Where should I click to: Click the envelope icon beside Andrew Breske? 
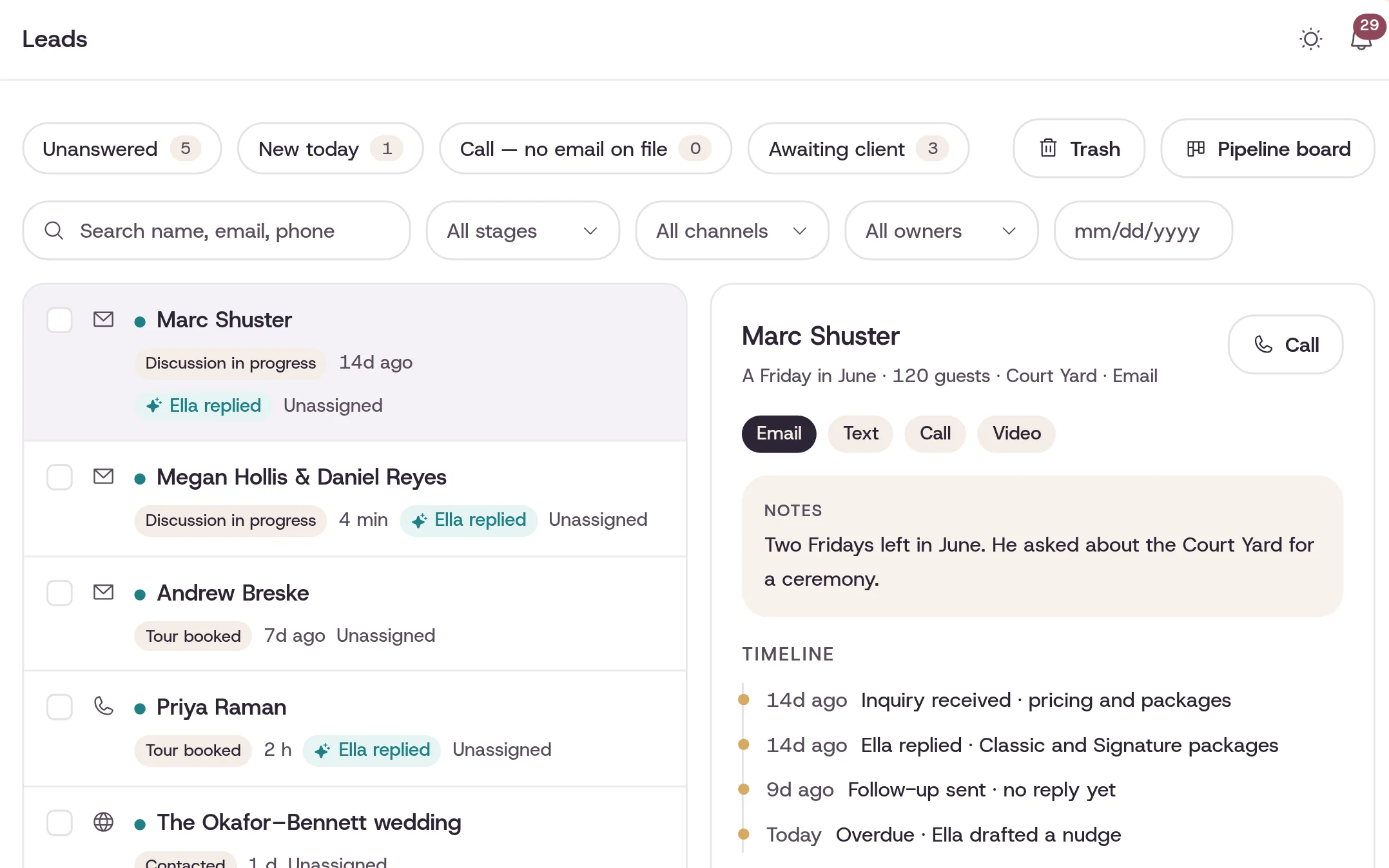(x=103, y=592)
